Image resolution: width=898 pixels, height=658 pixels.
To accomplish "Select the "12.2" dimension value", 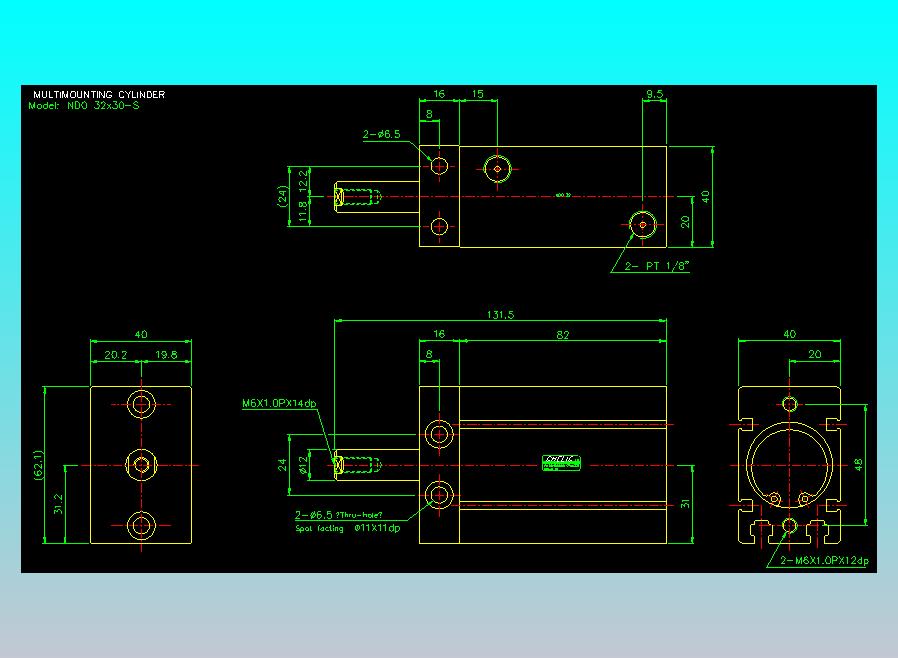I will point(303,179).
